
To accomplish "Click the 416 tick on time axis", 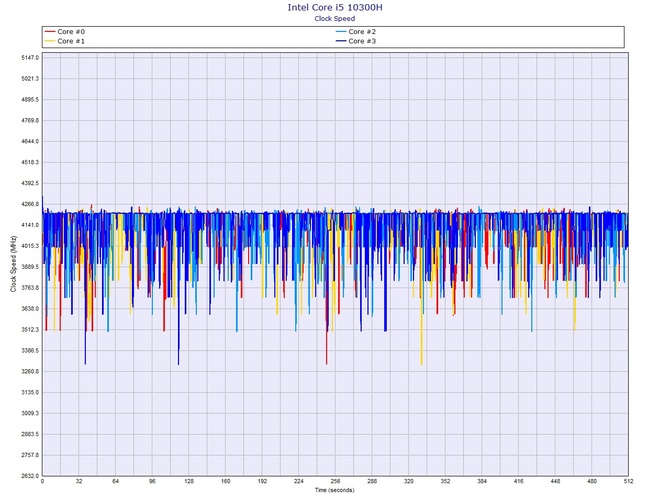I will click(x=519, y=481).
